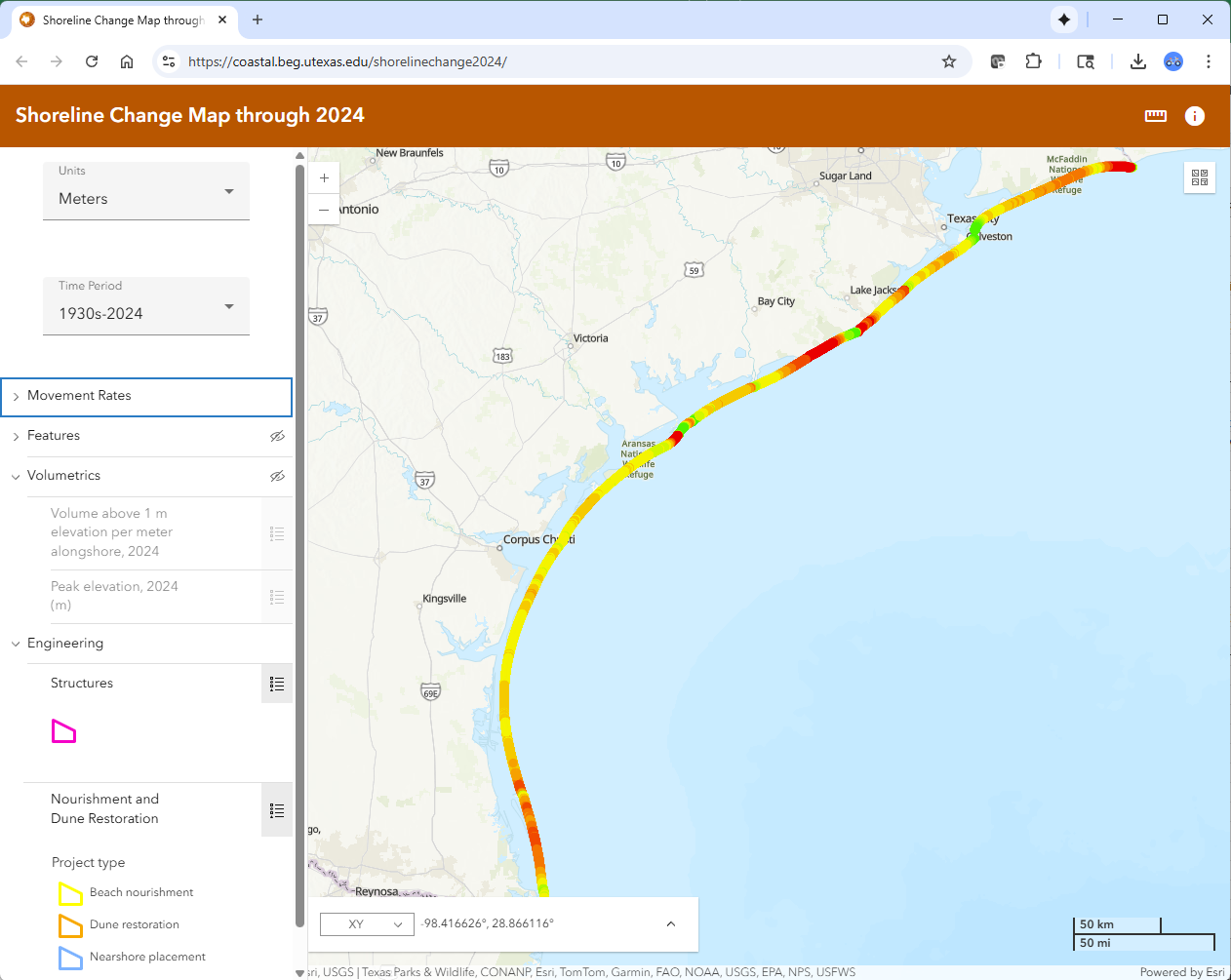Open the Units dropdown
1231x980 pixels.
[228, 191]
